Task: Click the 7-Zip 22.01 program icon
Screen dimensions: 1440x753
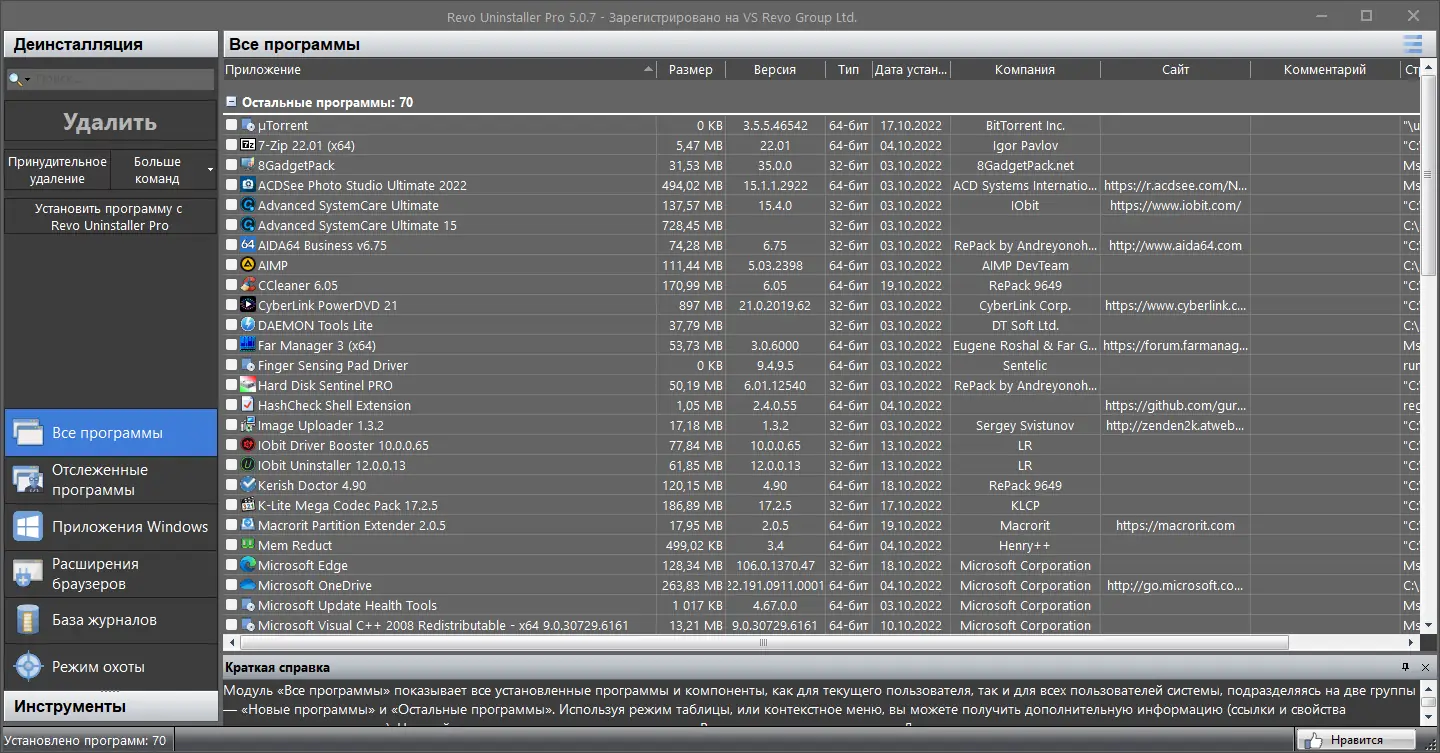Action: (248, 145)
